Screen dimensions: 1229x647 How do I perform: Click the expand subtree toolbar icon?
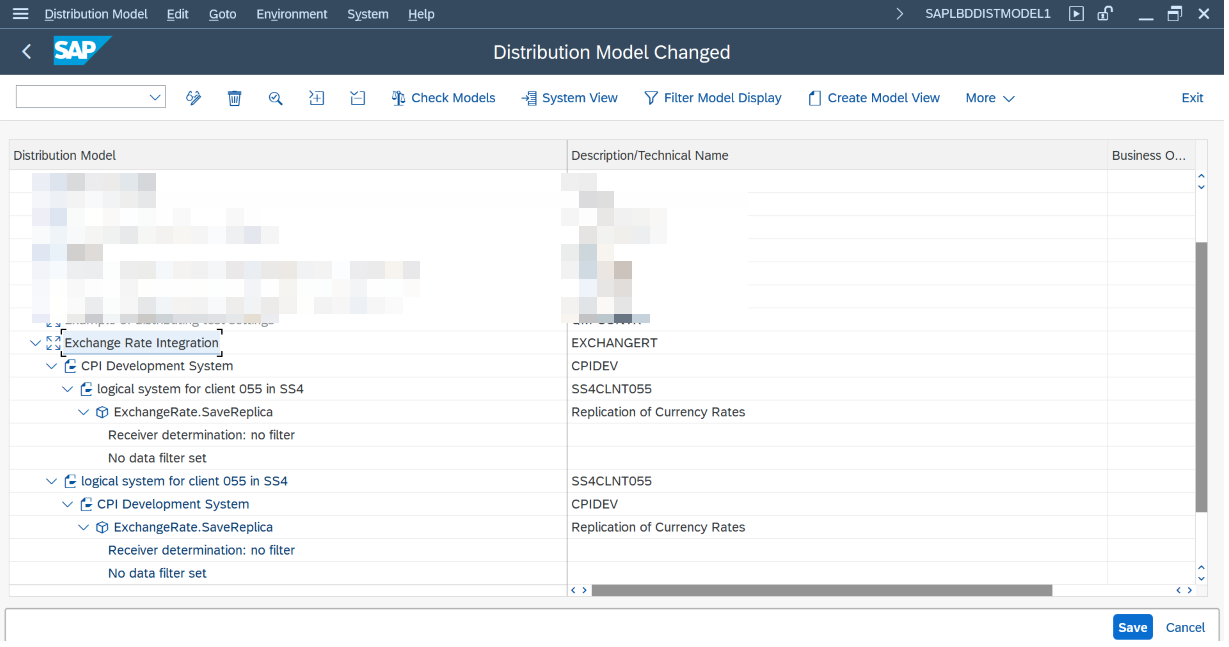[317, 98]
